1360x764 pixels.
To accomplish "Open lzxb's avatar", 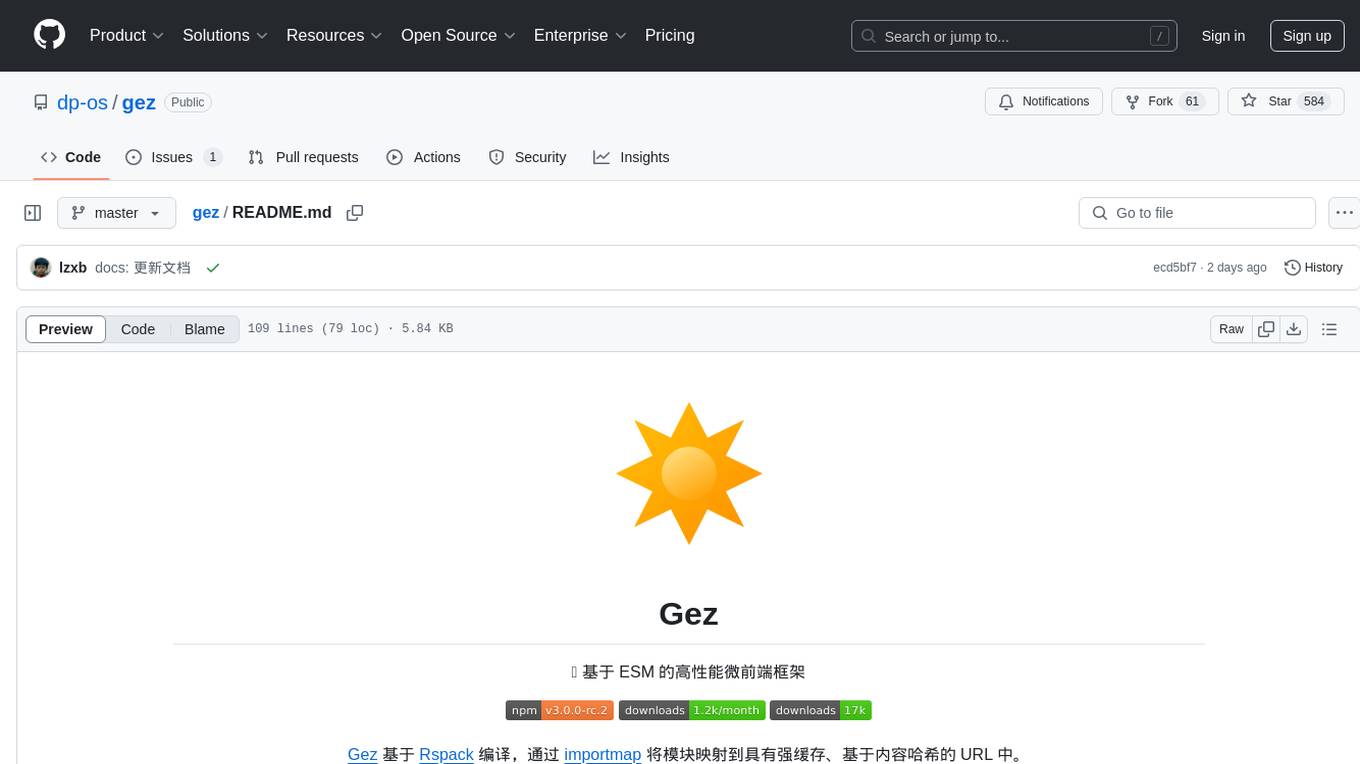I will (x=41, y=268).
